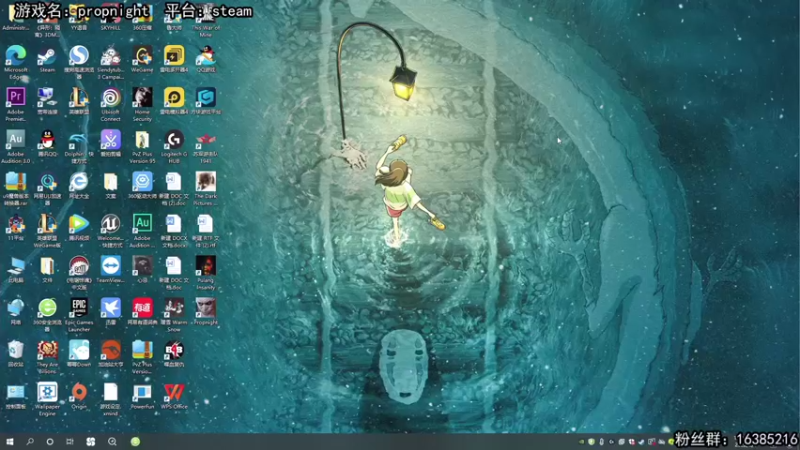Launch the Propnight game shortcut
The width and height of the screenshot is (800, 450).
[x=206, y=308]
